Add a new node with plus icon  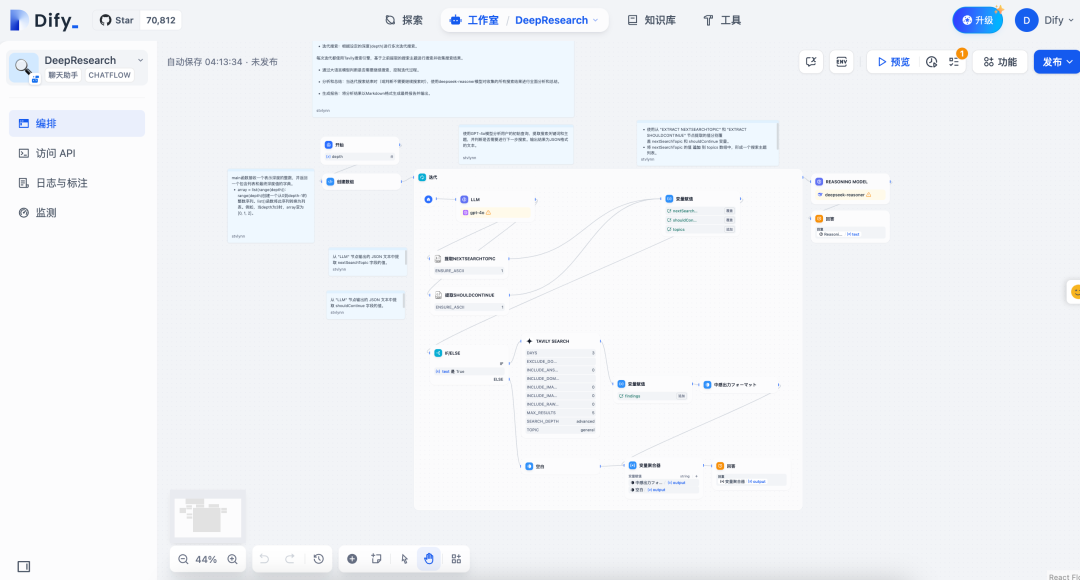click(352, 559)
